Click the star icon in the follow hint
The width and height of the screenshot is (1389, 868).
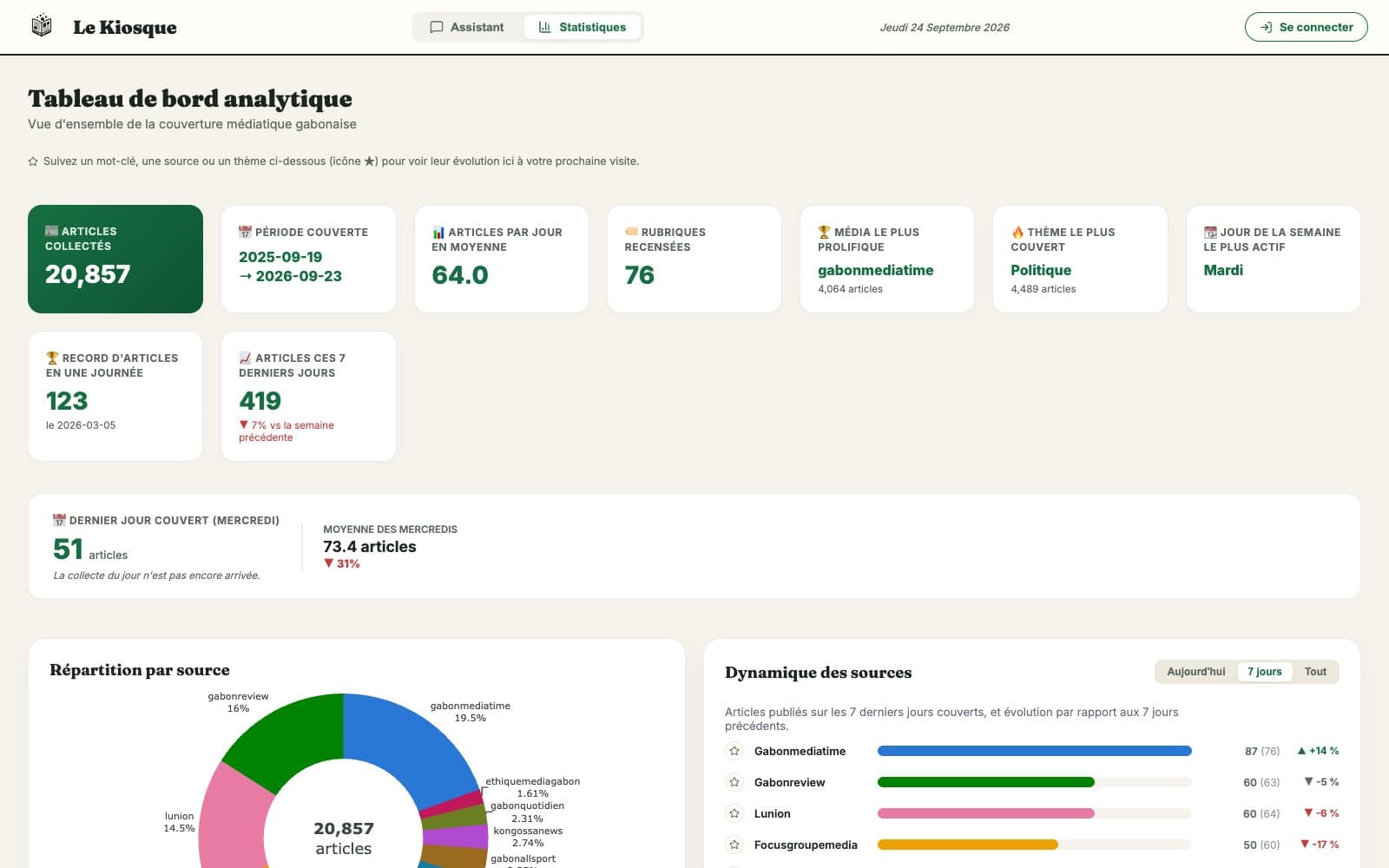tap(33, 161)
